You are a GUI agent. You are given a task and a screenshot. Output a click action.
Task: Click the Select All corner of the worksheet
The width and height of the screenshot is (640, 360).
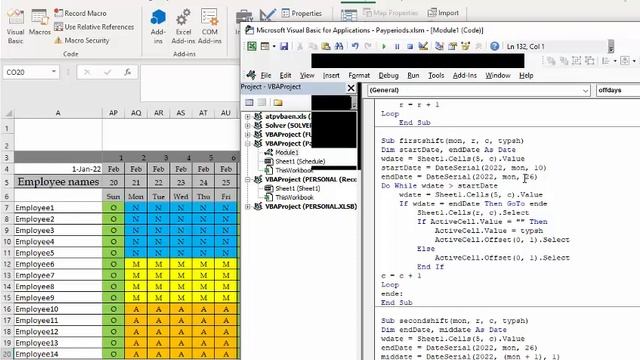7,113
